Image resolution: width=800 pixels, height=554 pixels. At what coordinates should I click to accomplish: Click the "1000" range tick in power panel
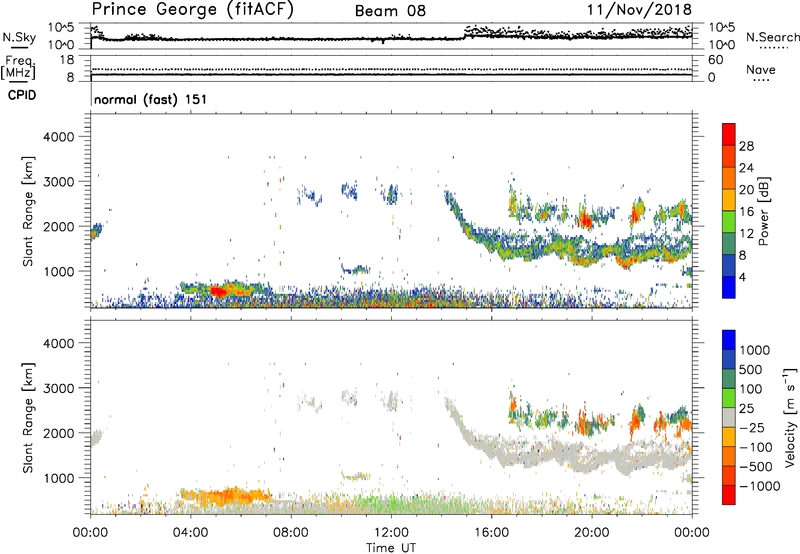pyautogui.click(x=59, y=271)
